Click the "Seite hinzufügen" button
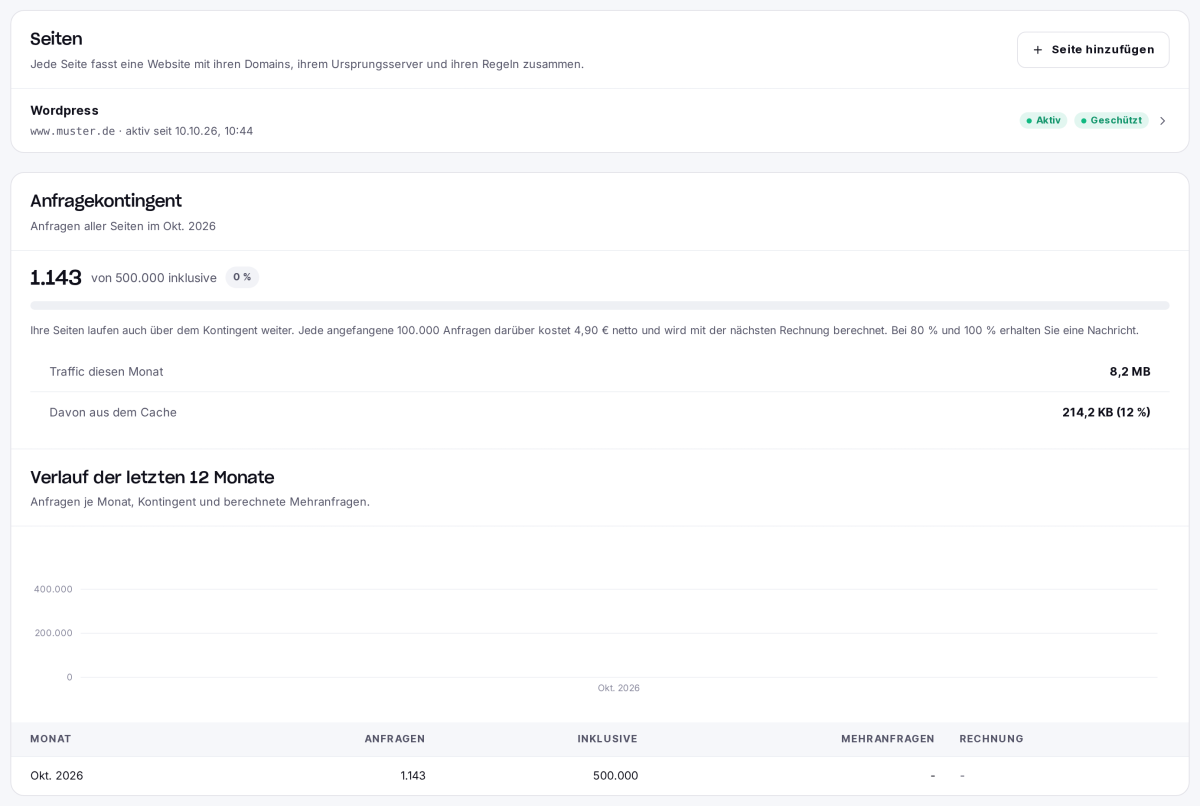 click(x=1093, y=50)
